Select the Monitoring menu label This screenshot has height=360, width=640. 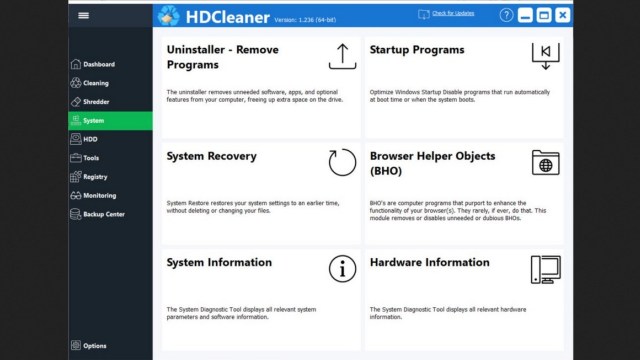100,196
